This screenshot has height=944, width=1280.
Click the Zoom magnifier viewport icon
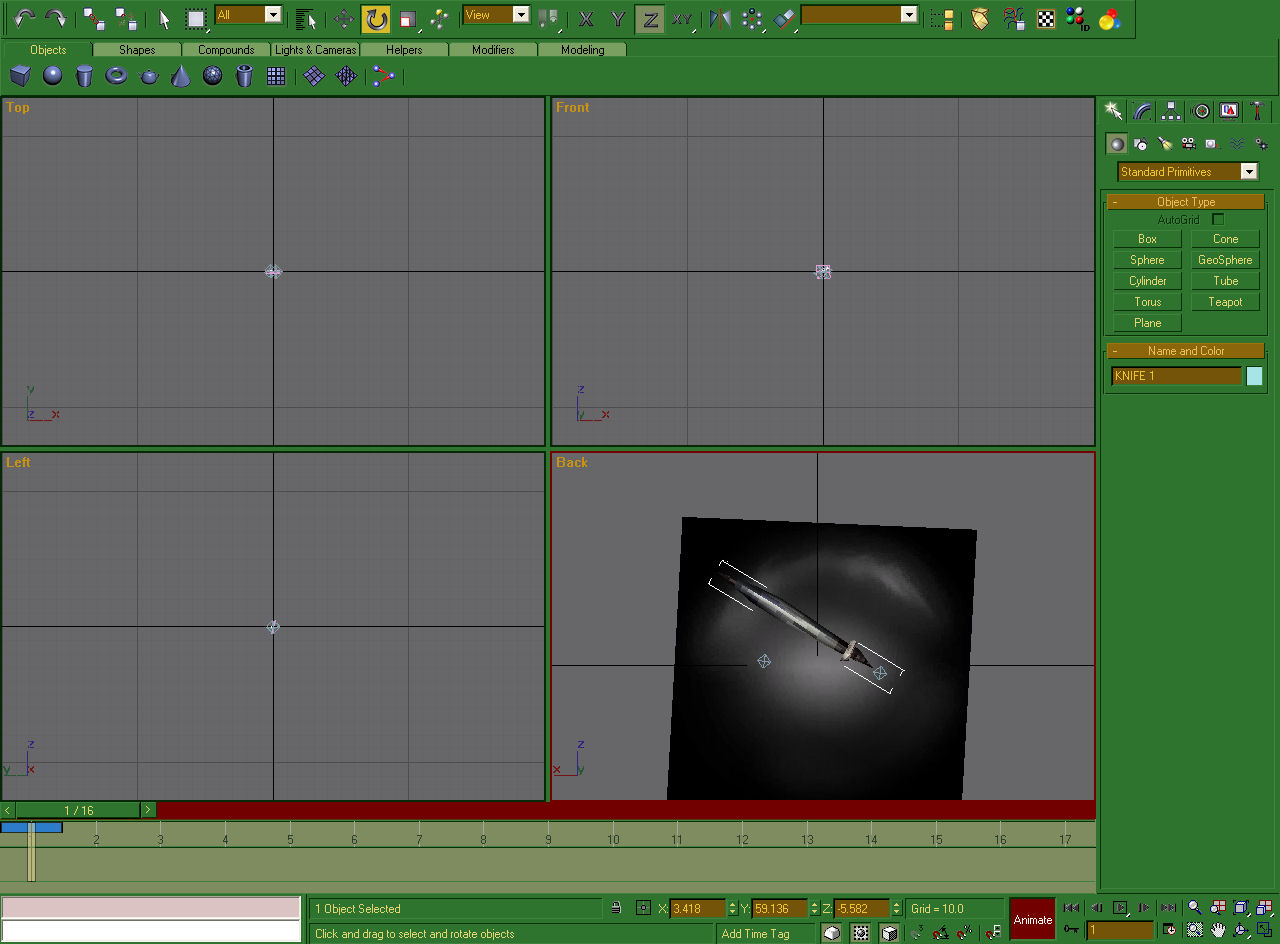point(1194,908)
